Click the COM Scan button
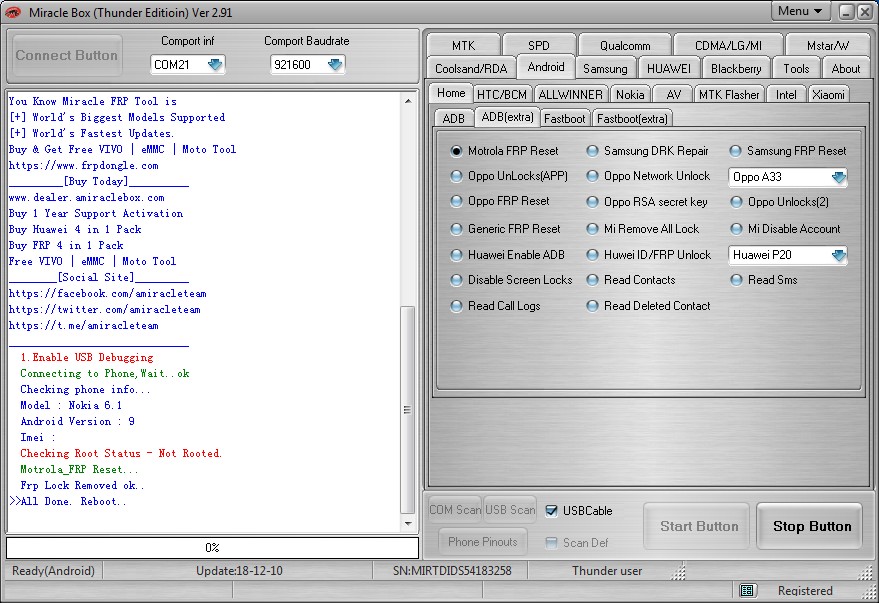This screenshot has width=879, height=603. point(455,510)
